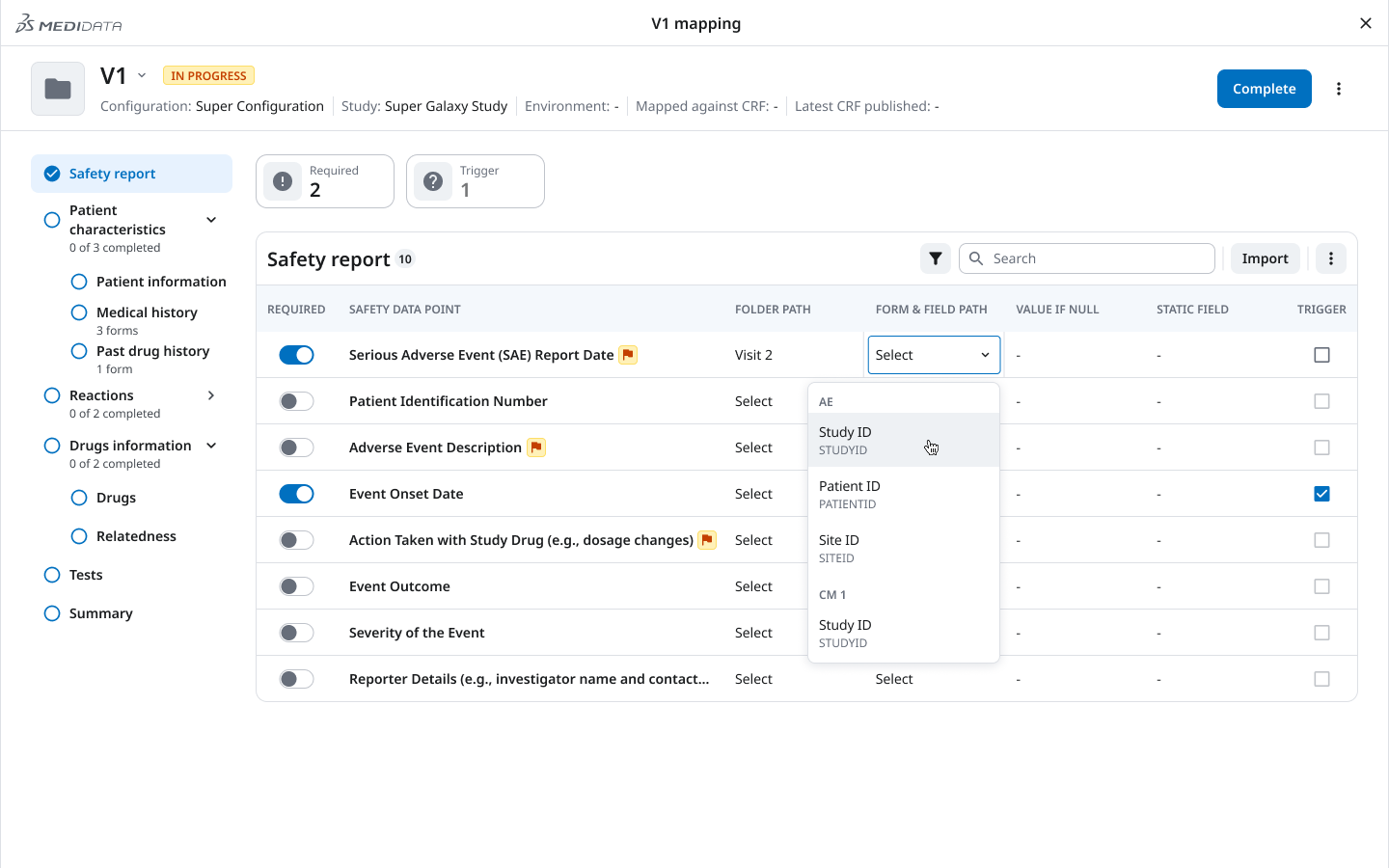The height and width of the screenshot is (868, 1389).
Task: Enable required for Patient Identification Number
Action: (296, 400)
